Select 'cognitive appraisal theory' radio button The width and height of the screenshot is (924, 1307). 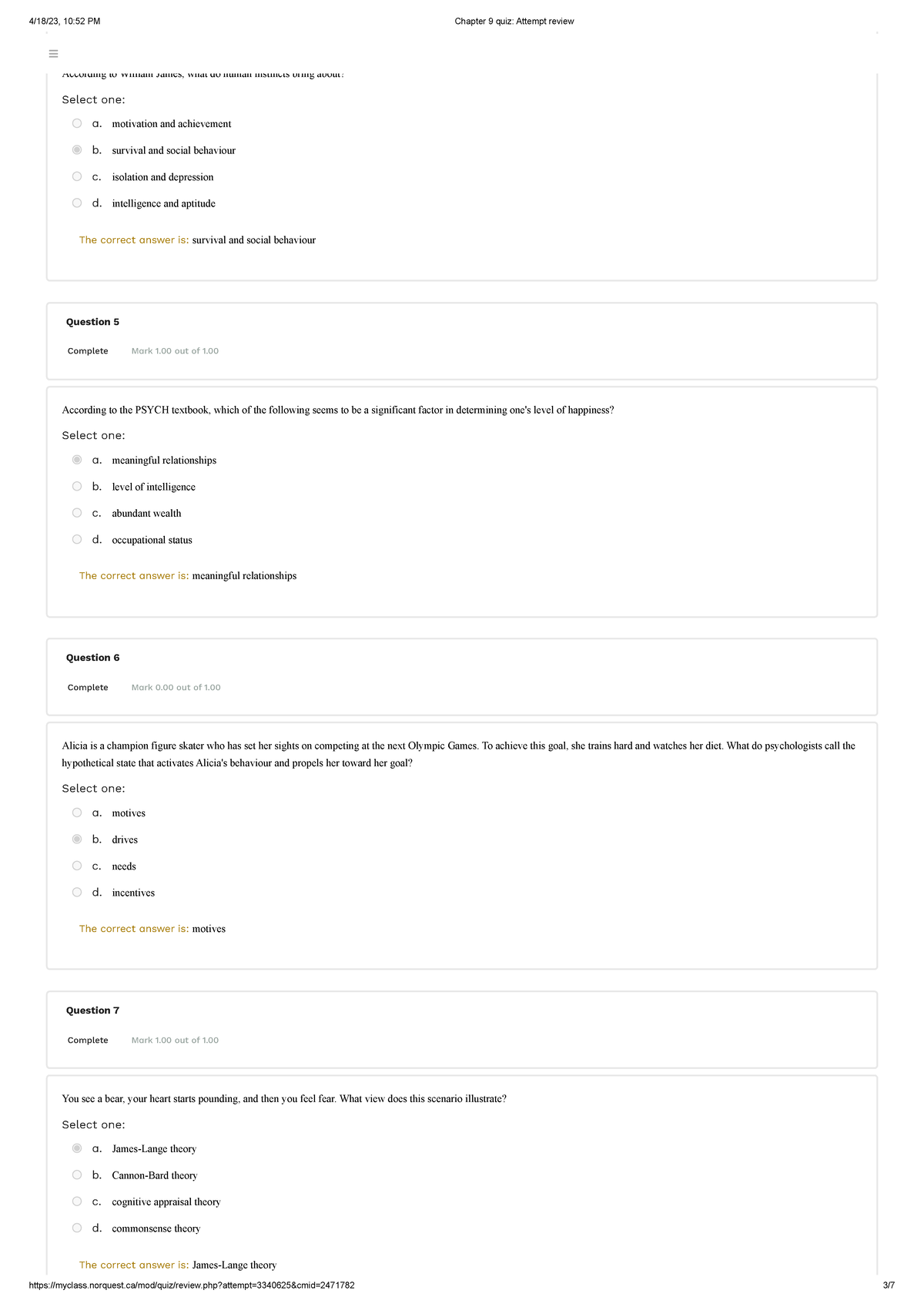(x=77, y=1201)
